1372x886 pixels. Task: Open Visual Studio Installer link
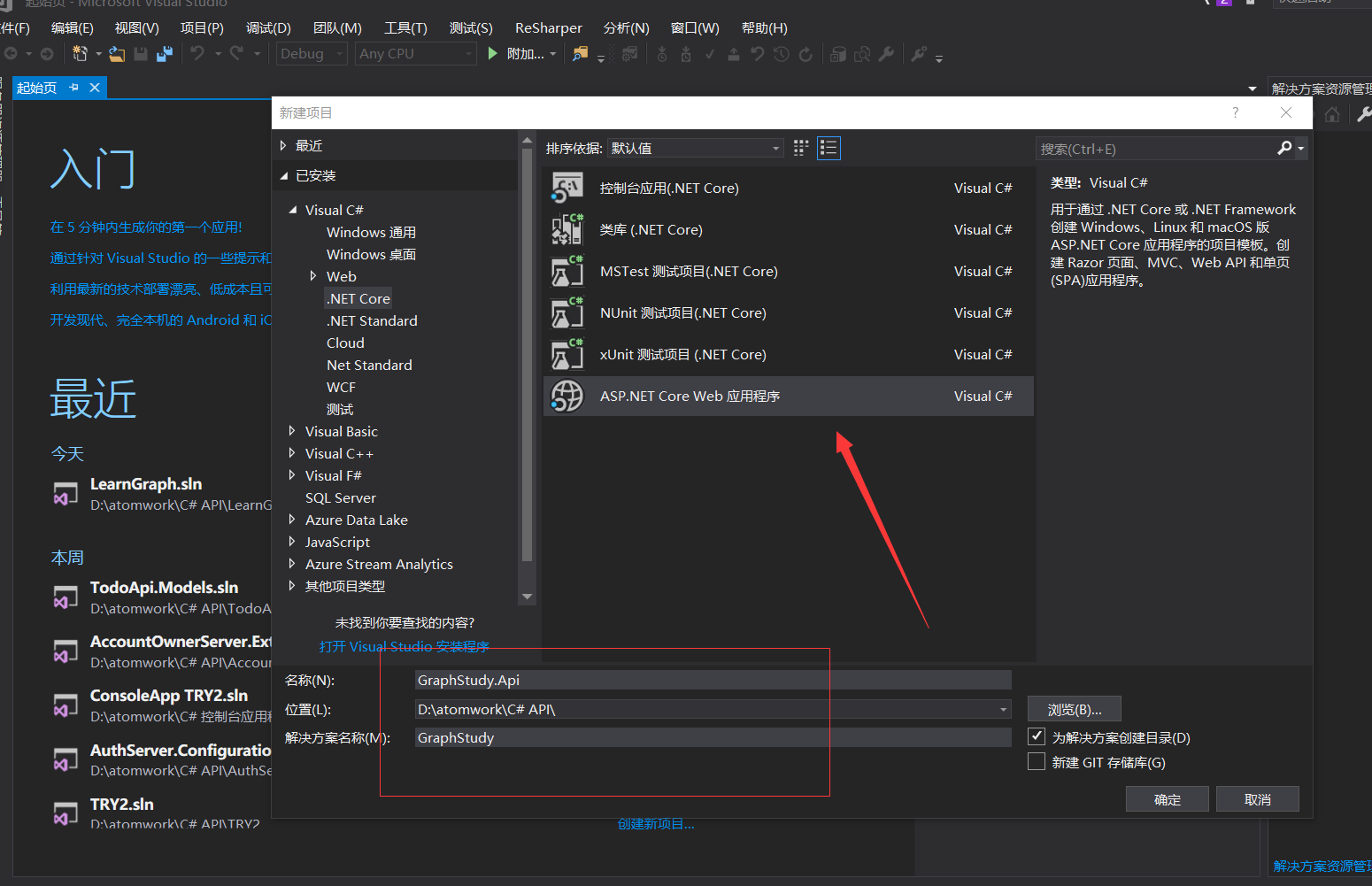pos(404,646)
